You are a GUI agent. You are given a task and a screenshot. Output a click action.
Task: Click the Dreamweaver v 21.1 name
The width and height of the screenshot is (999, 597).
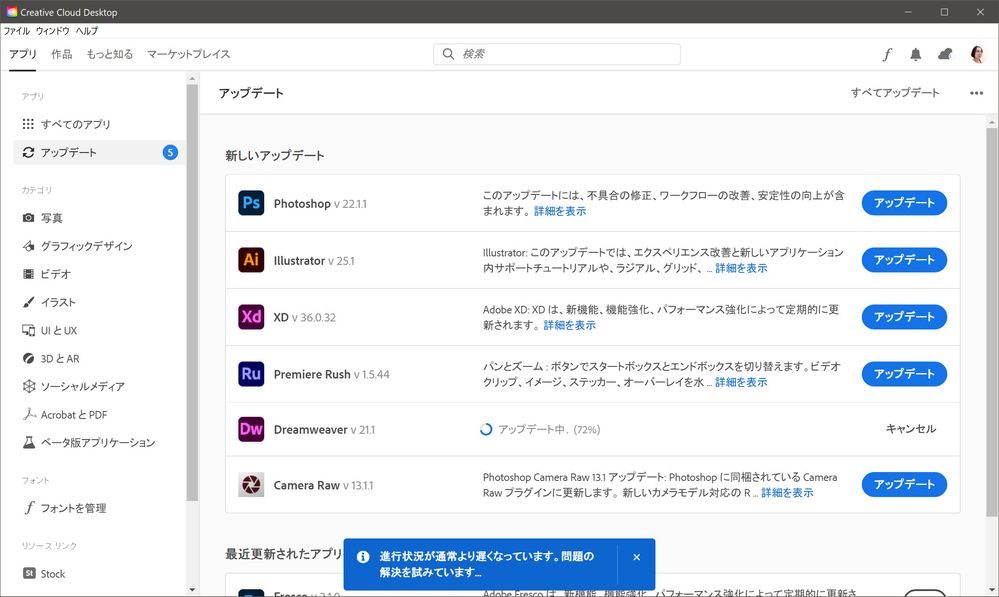[324, 430]
